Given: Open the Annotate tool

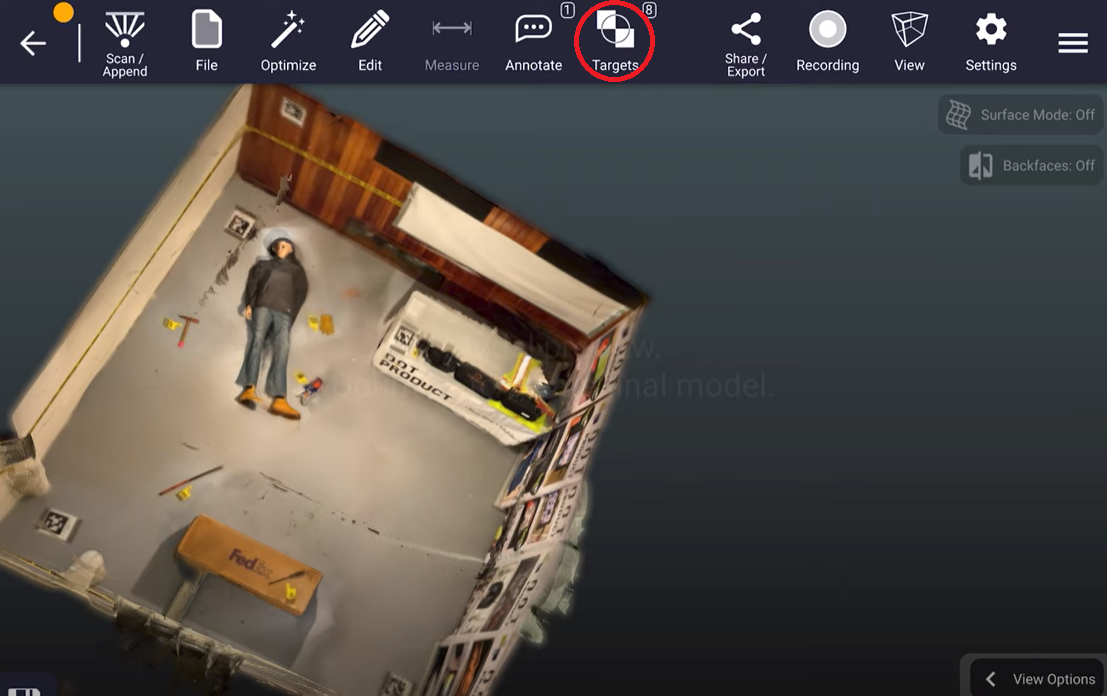Looking at the screenshot, I should pos(534,42).
